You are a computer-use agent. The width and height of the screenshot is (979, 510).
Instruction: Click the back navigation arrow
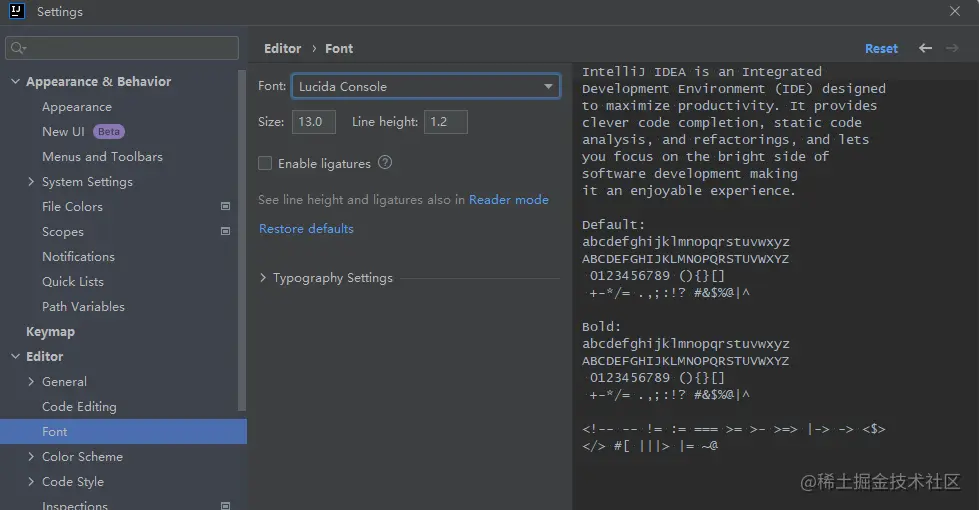coord(925,48)
